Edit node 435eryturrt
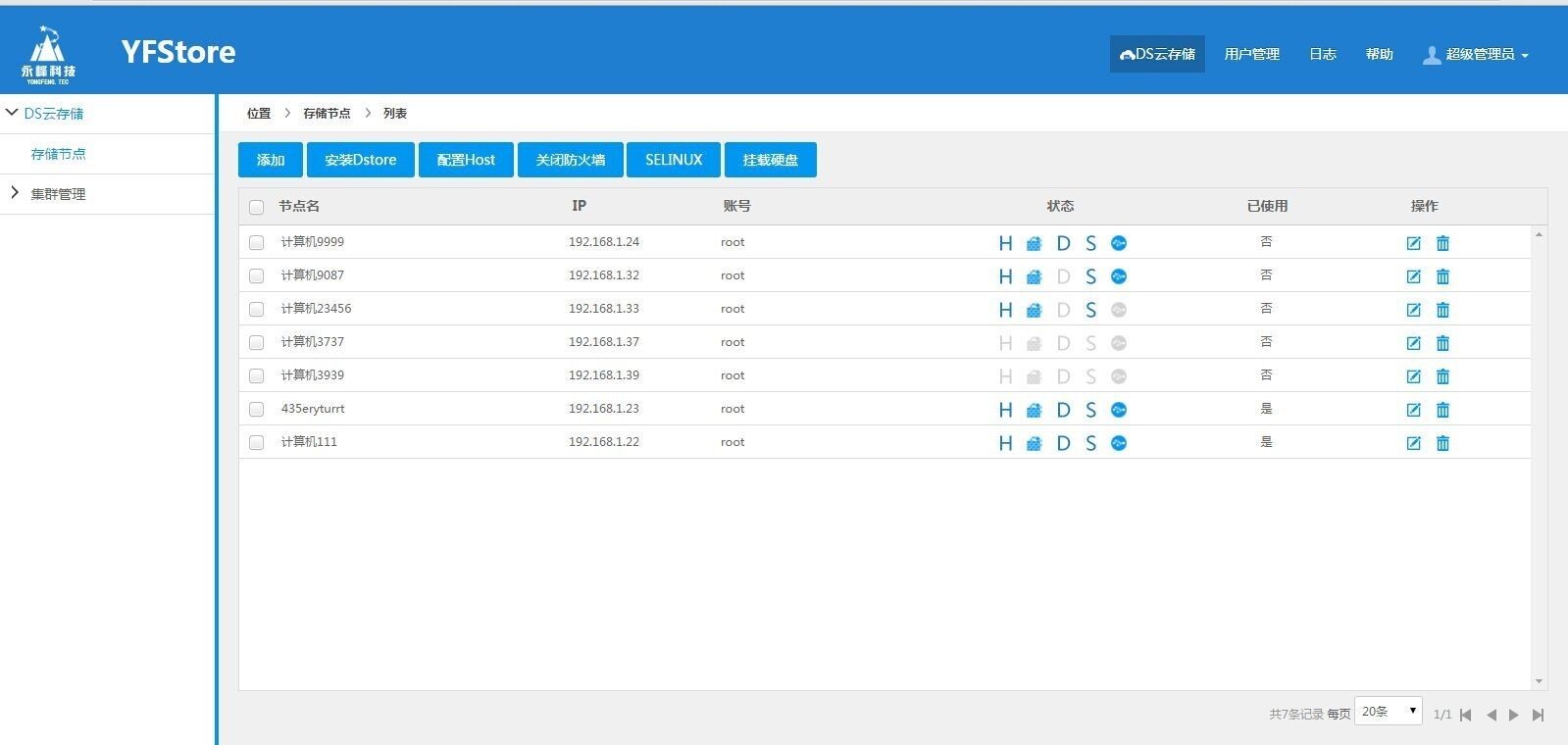 pos(1413,410)
